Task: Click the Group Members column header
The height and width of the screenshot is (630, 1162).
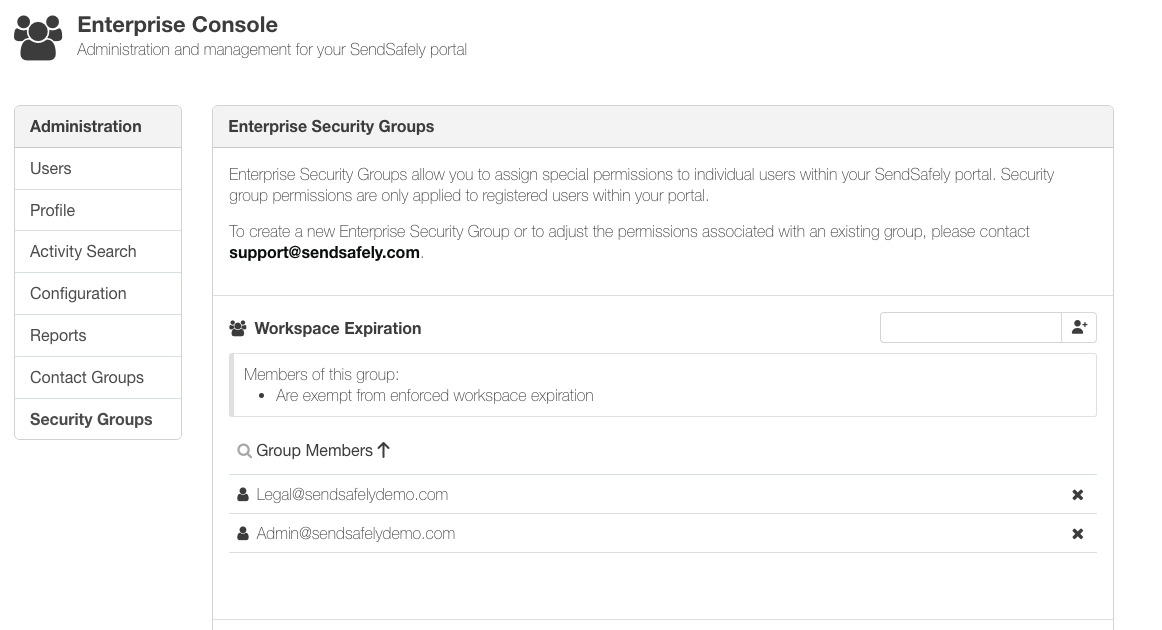Action: (x=314, y=451)
